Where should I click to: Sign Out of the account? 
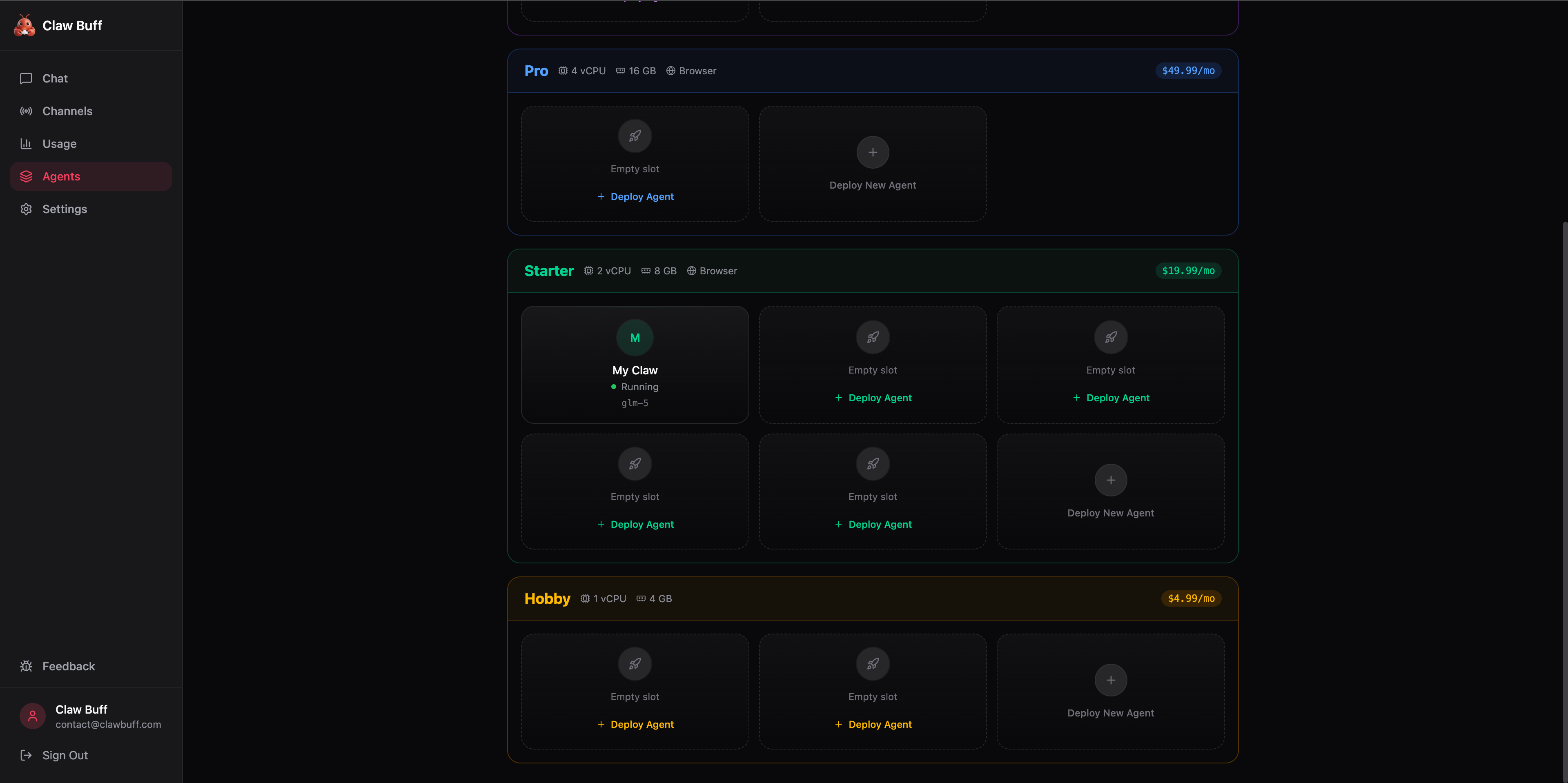(65, 755)
